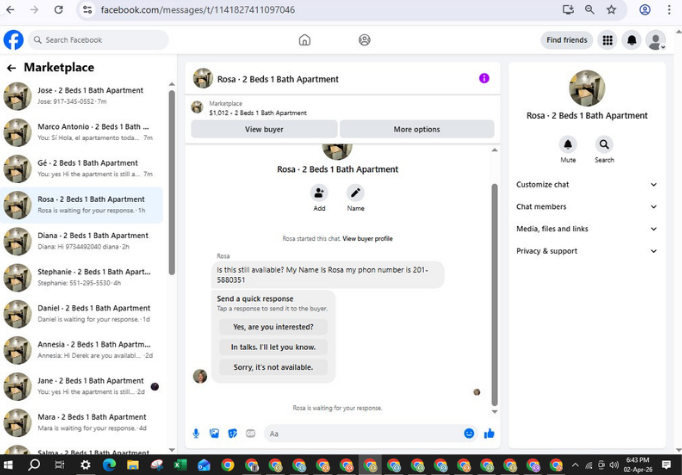The height and width of the screenshot is (475, 682).
Task: Click the purple conversation info icon
Action: (484, 78)
